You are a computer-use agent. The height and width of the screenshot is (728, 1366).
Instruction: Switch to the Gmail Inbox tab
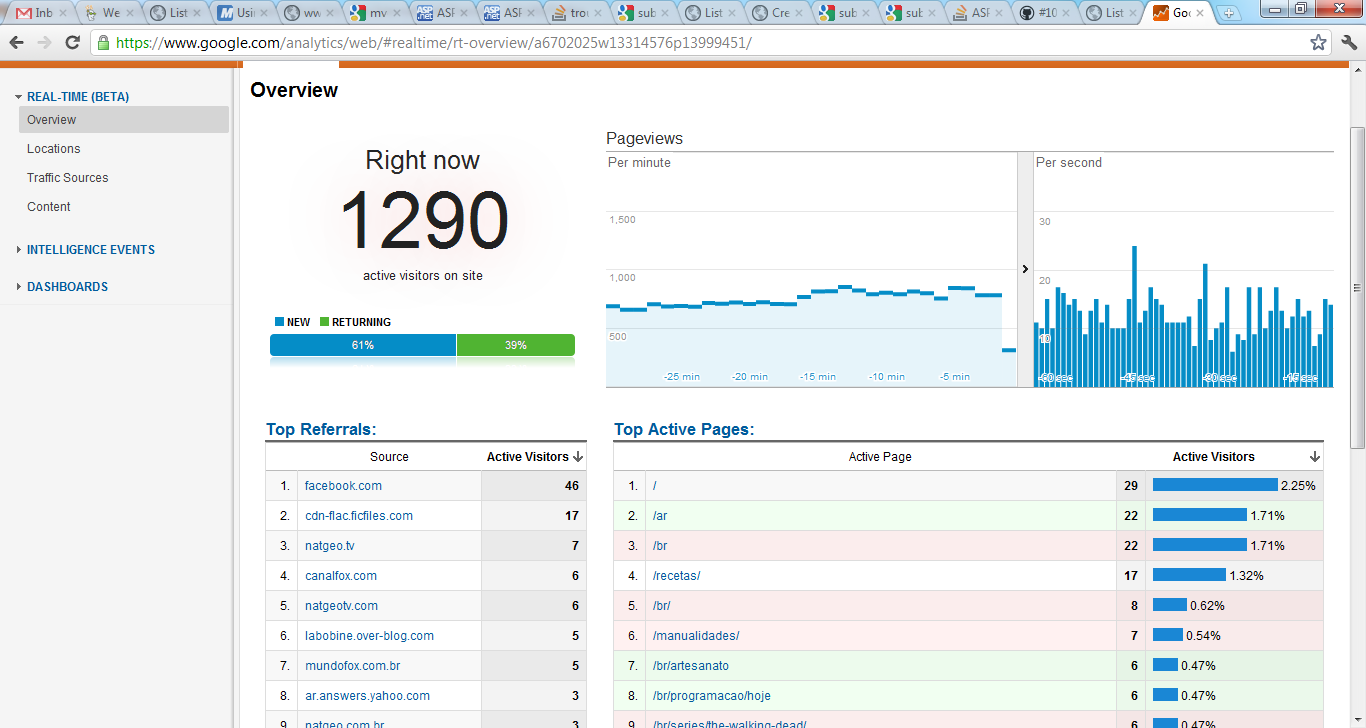40,13
